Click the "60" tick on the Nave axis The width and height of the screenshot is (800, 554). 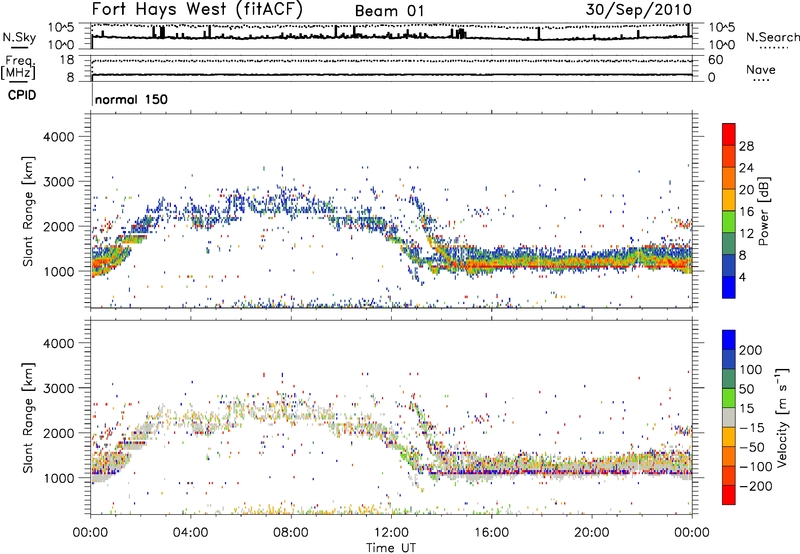point(715,60)
